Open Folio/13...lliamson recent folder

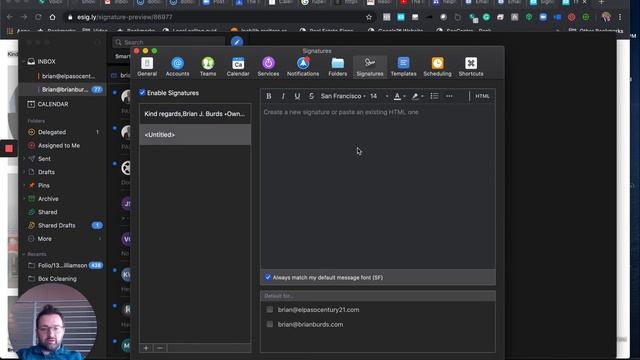tap(62, 265)
